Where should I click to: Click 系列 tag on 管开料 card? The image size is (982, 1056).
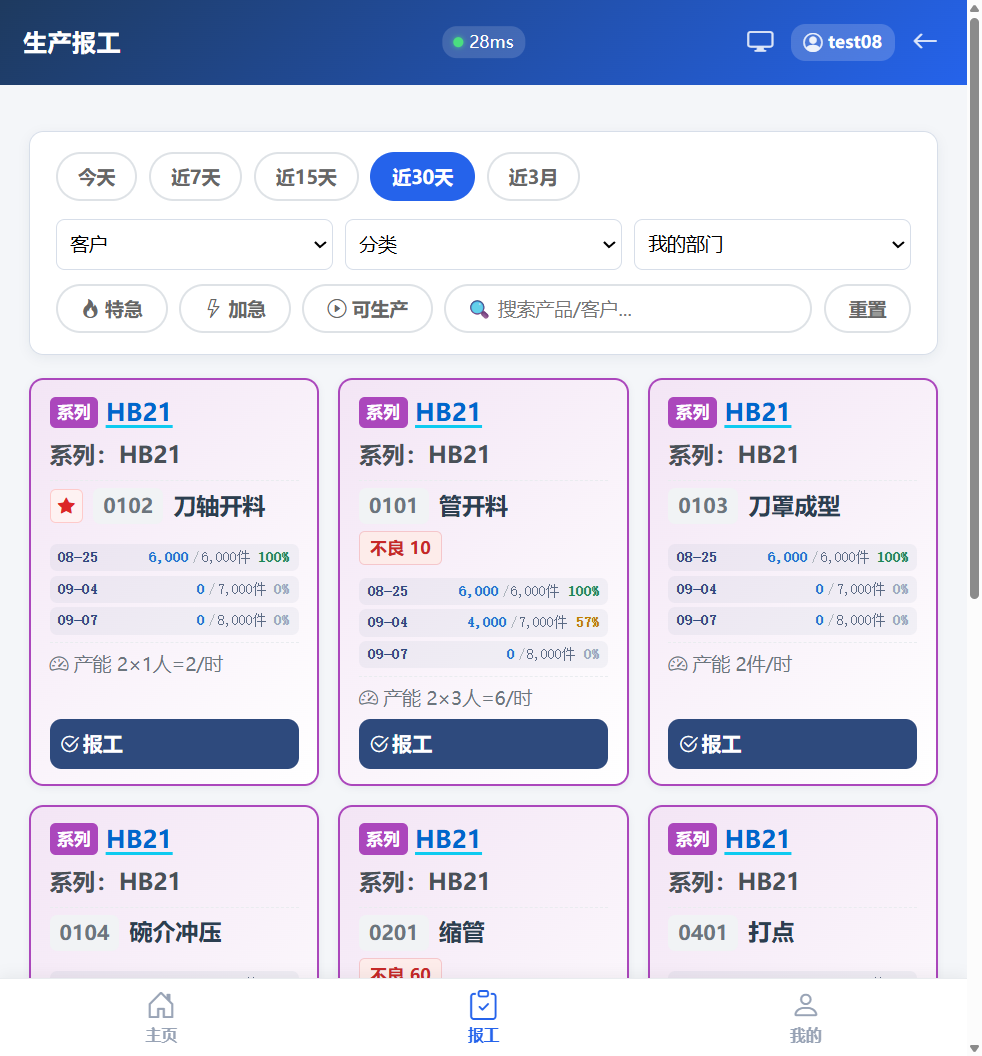[383, 412]
